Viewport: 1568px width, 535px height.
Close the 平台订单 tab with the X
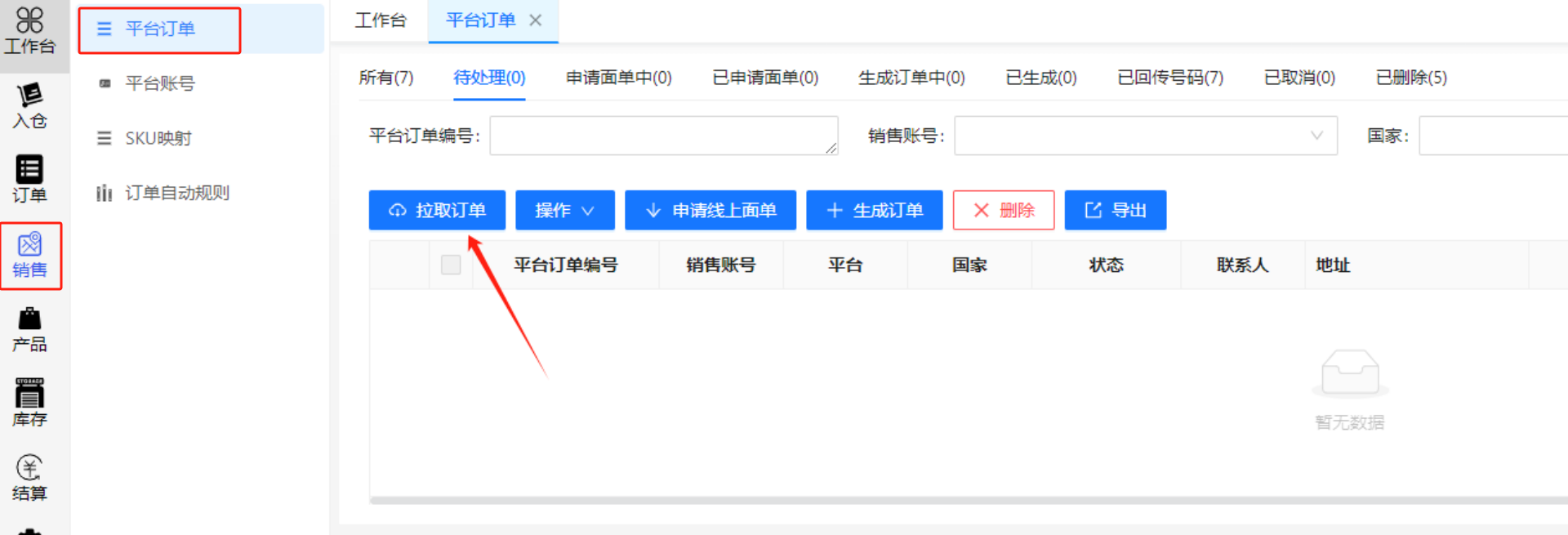coord(536,20)
